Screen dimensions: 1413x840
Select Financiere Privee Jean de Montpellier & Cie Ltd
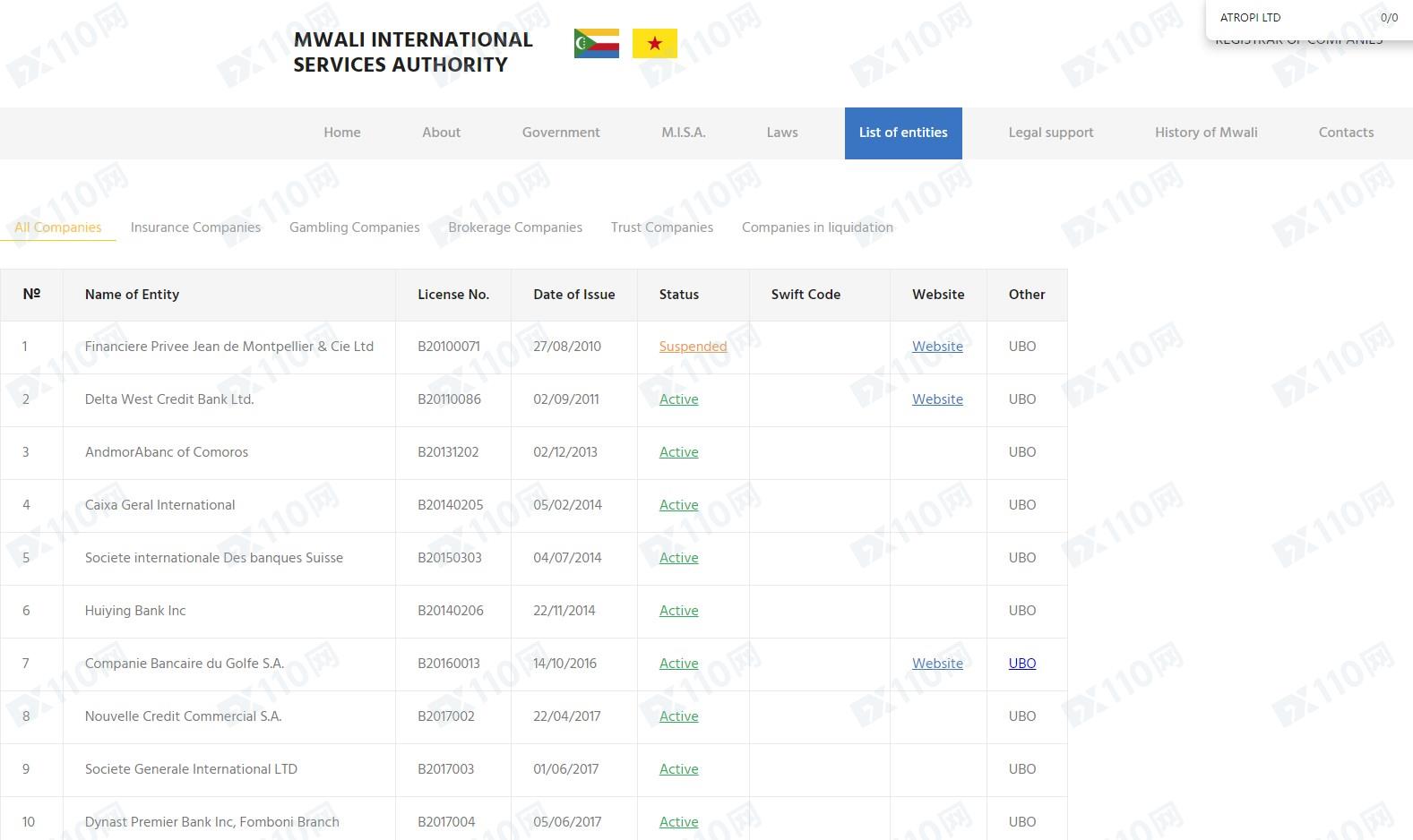tap(229, 347)
